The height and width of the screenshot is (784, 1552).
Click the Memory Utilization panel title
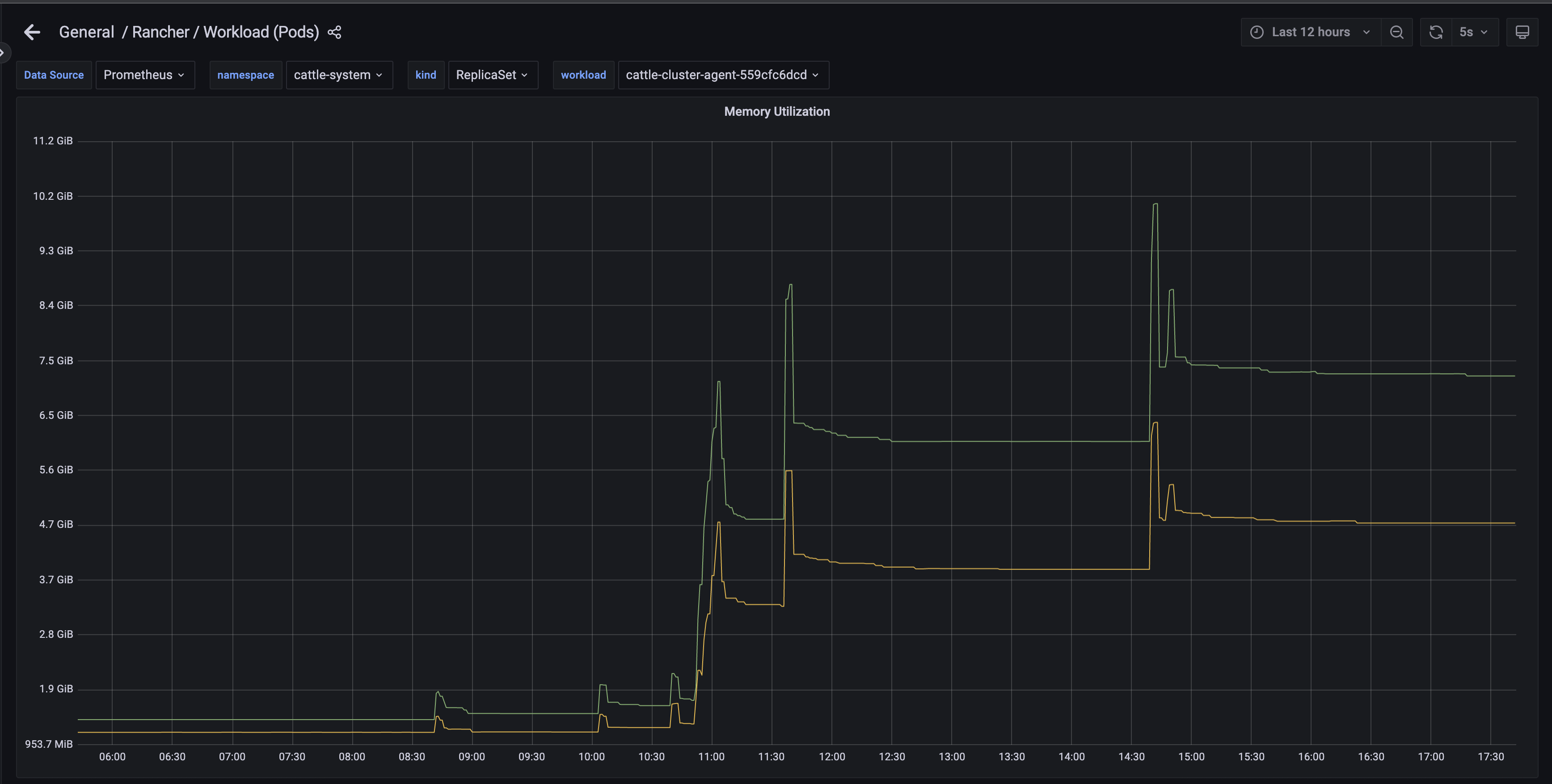[776, 111]
